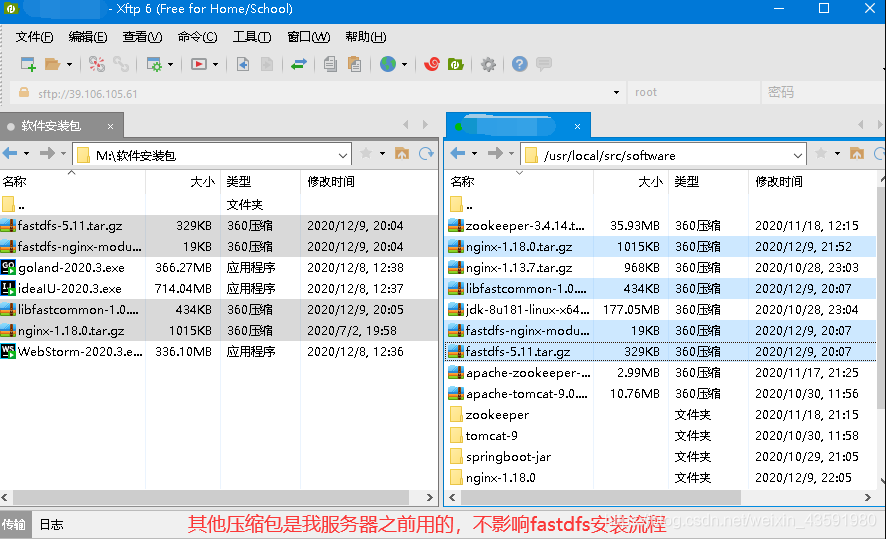886x539 pixels.
Task: Expand the local path M:\软件安装包 dropdown
Action: [342, 155]
